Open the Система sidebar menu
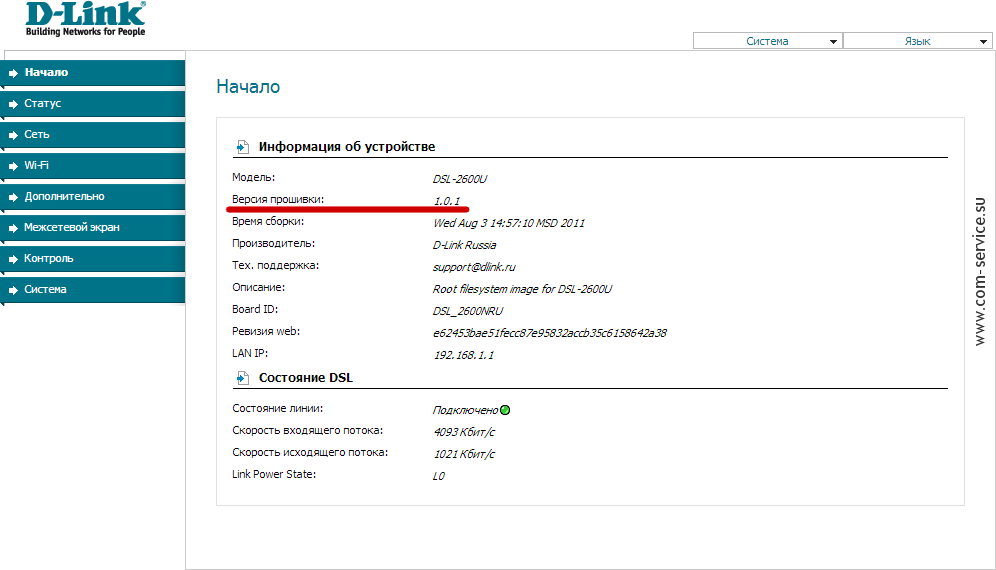 coord(93,289)
